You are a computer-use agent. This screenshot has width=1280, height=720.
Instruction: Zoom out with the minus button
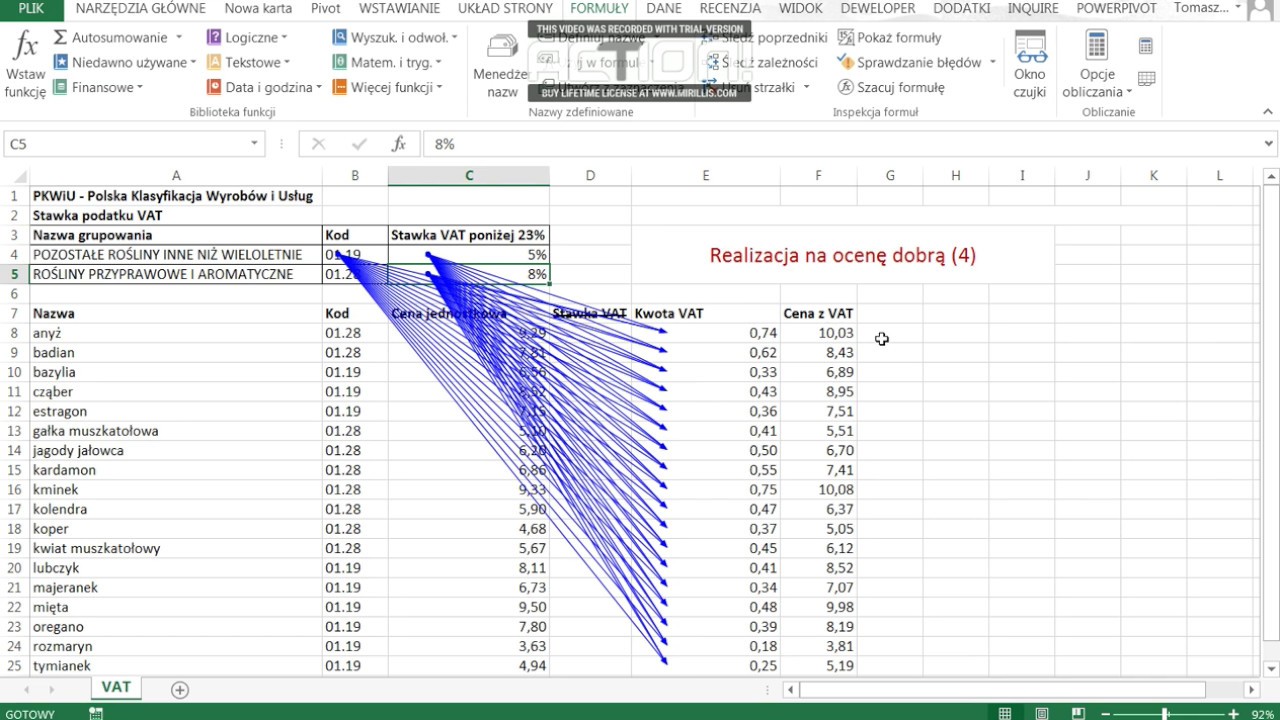point(1104,714)
